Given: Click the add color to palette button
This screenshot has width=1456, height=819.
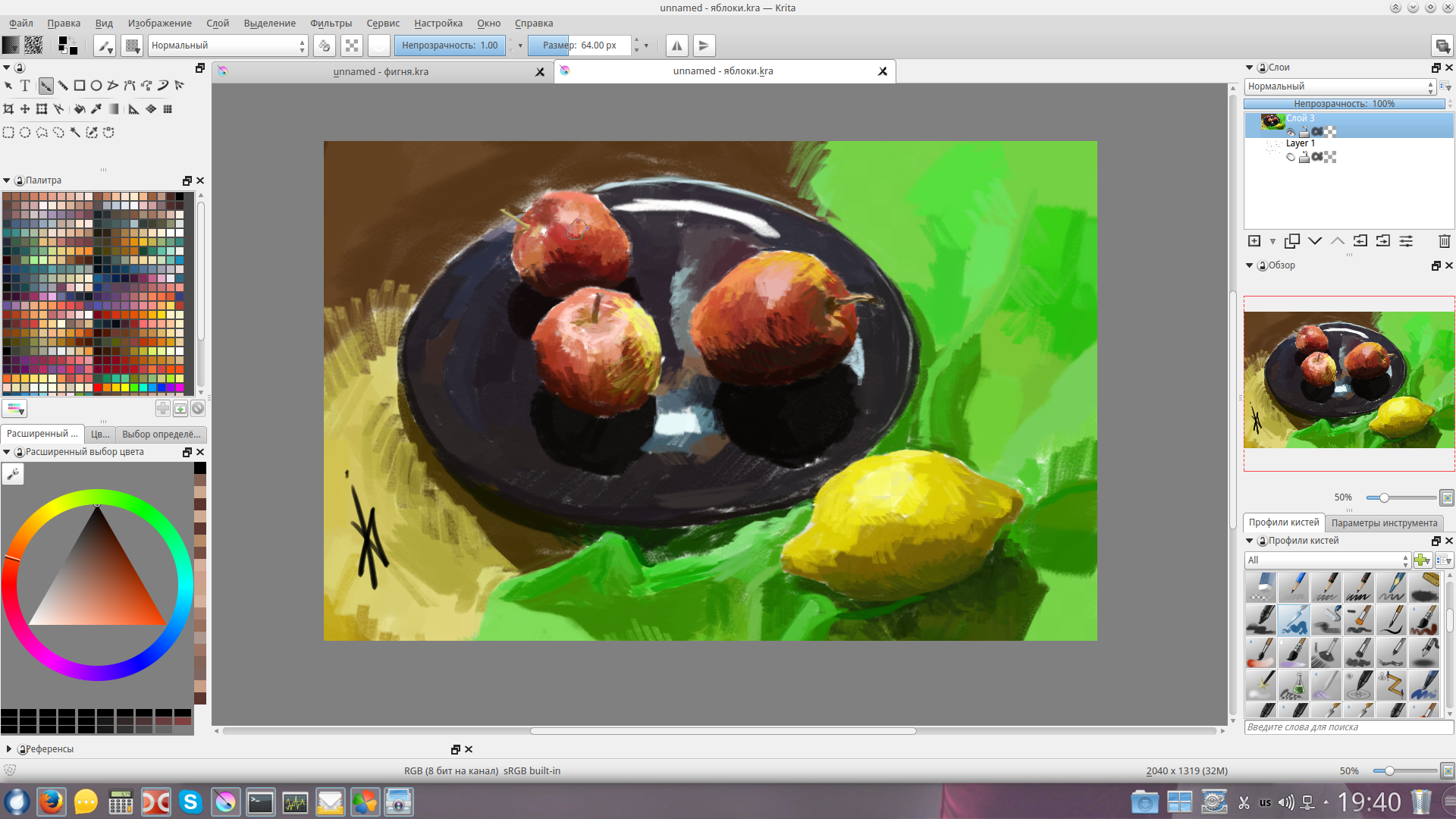Looking at the screenshot, I should 163,409.
